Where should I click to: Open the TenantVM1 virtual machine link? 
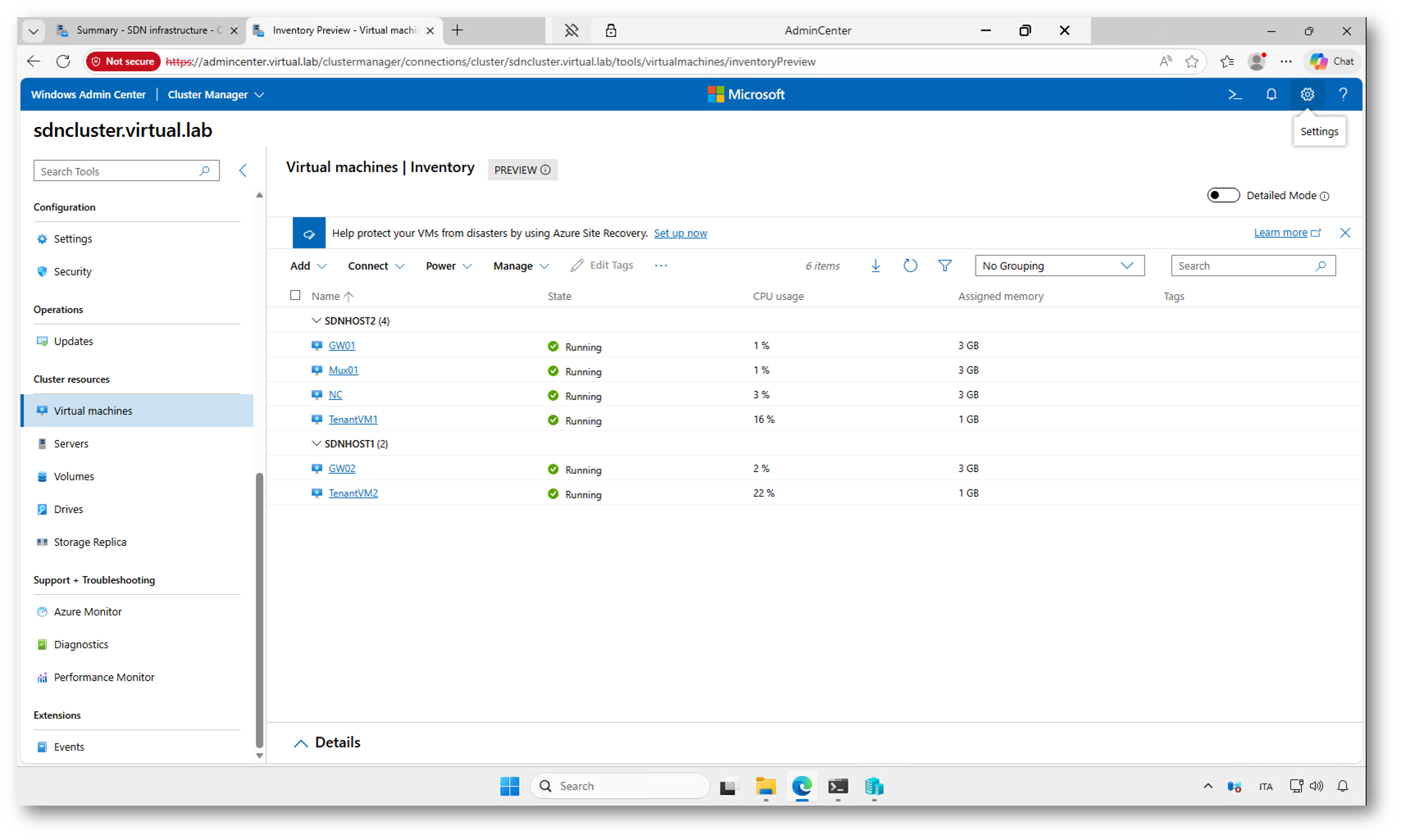point(353,420)
